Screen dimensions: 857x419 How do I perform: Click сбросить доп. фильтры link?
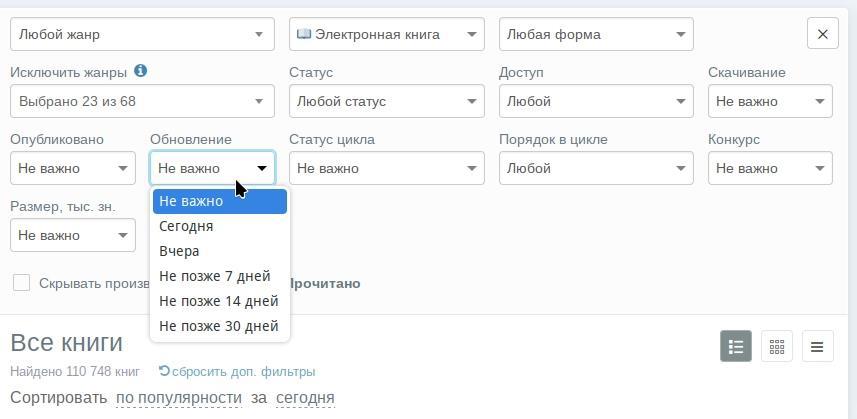point(243,372)
